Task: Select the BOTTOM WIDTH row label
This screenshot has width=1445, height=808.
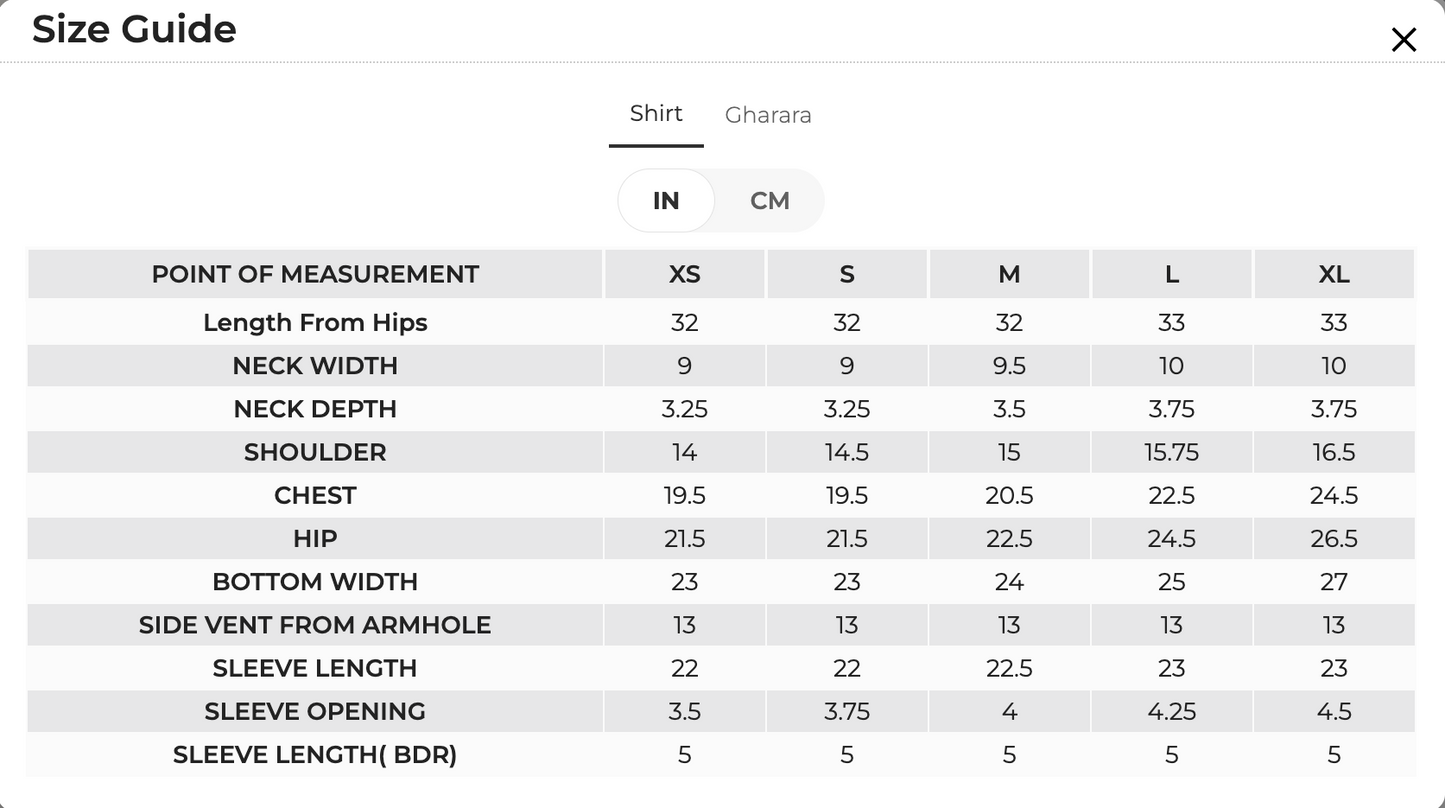Action: [x=315, y=581]
